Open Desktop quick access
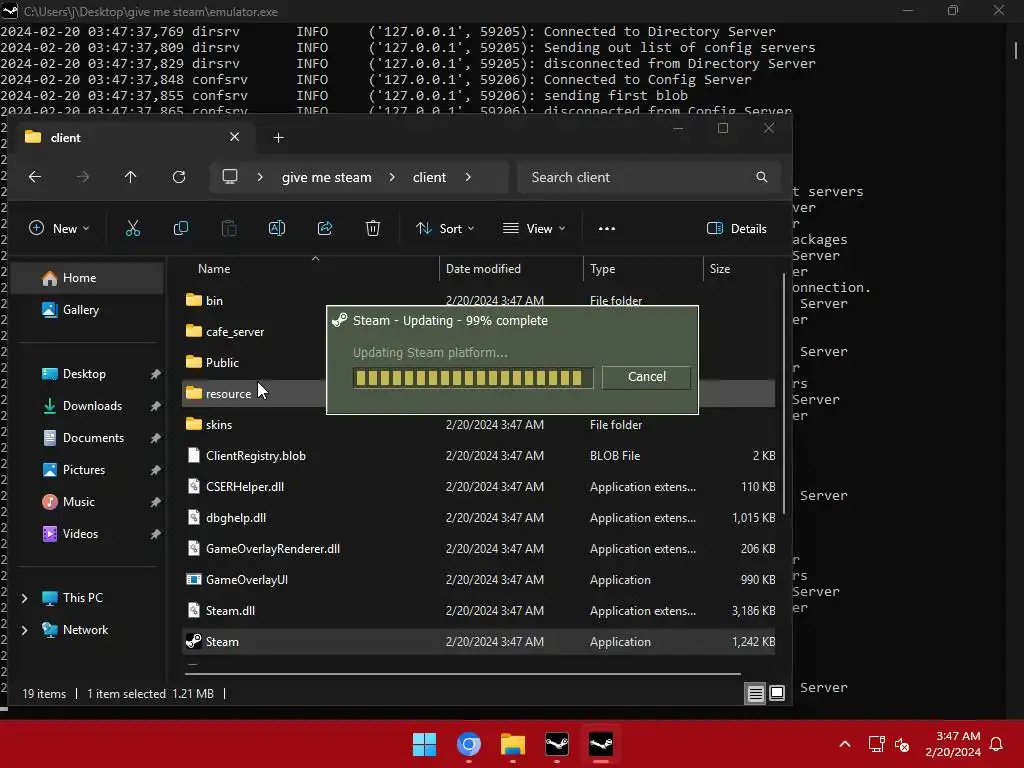Viewport: 1024px width, 768px height. coord(88,374)
